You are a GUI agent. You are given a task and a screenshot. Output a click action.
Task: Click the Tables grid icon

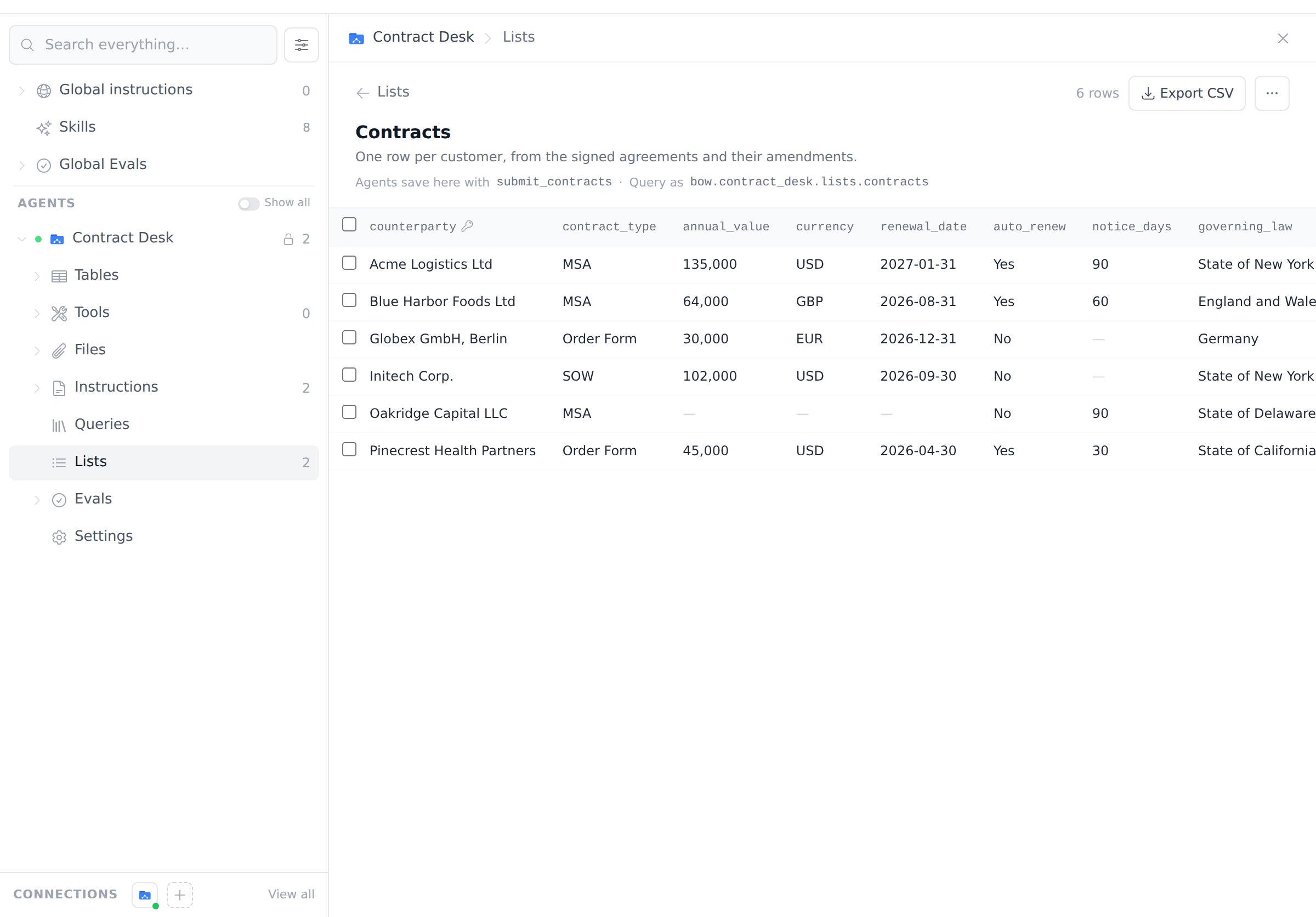pyautogui.click(x=59, y=276)
